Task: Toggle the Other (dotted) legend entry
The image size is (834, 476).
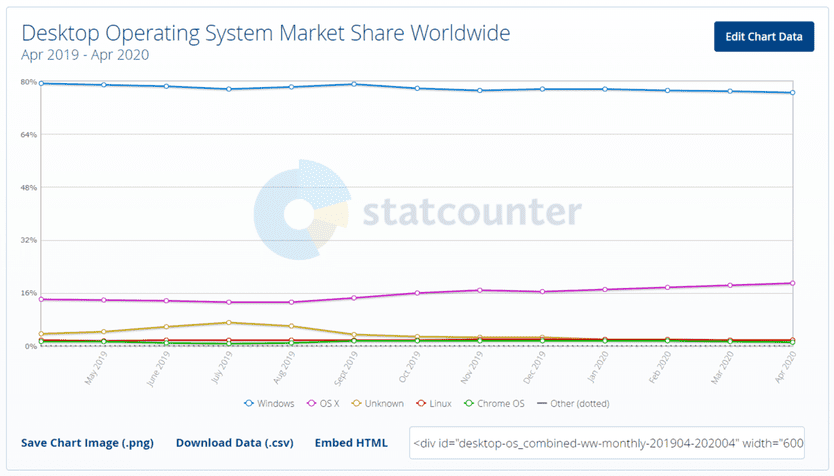Action: click(543, 404)
